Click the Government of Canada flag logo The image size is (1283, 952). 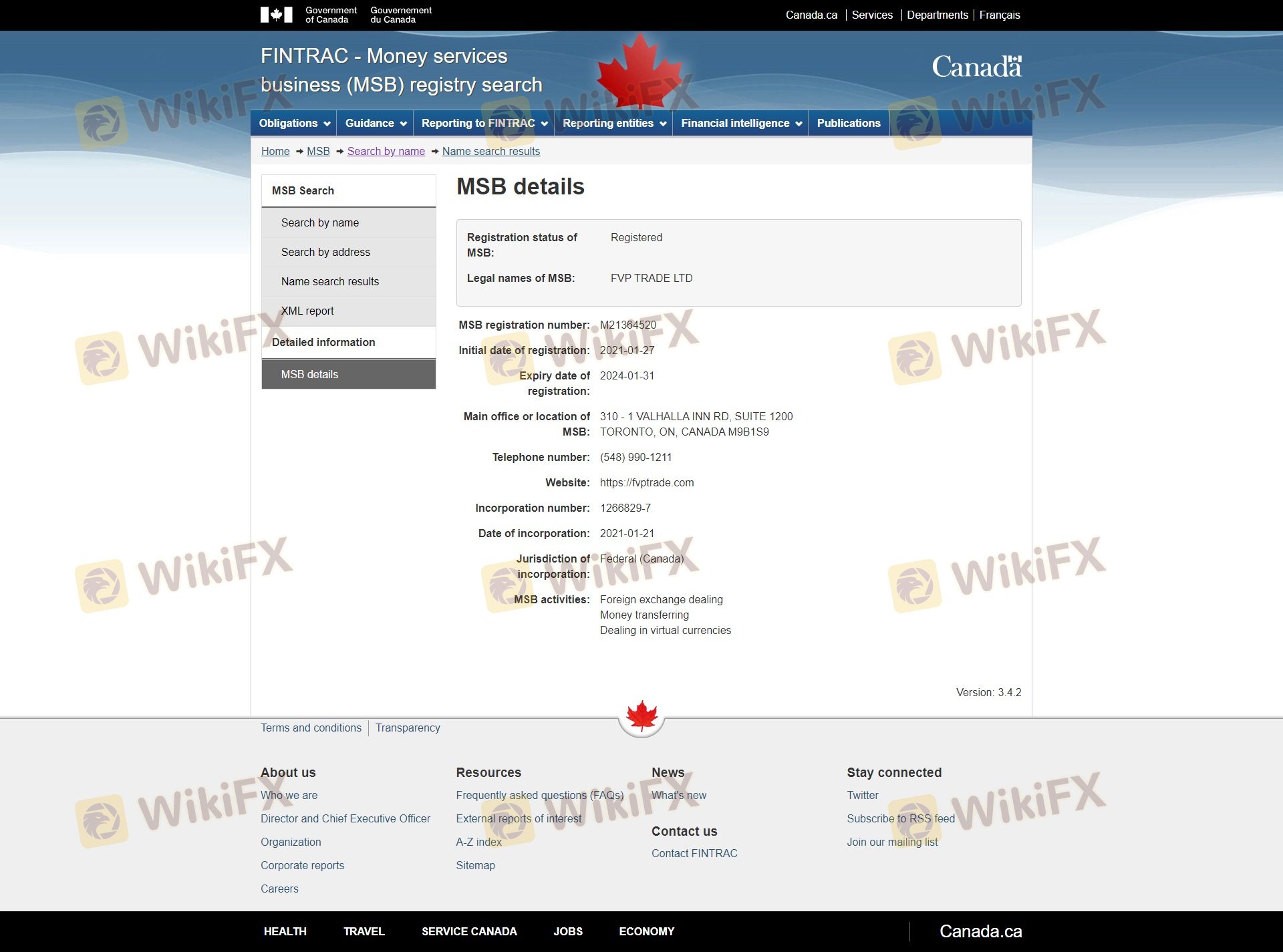(x=276, y=15)
